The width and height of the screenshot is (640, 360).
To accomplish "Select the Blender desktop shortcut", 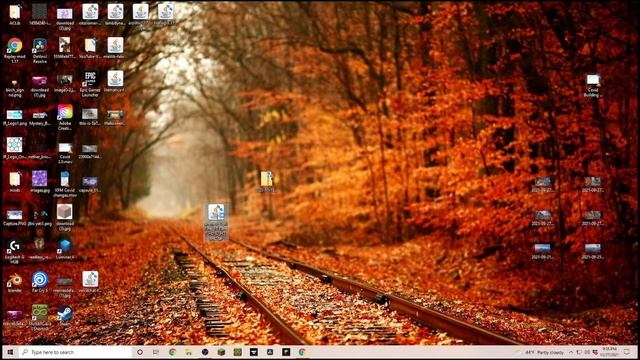I will [x=15, y=282].
